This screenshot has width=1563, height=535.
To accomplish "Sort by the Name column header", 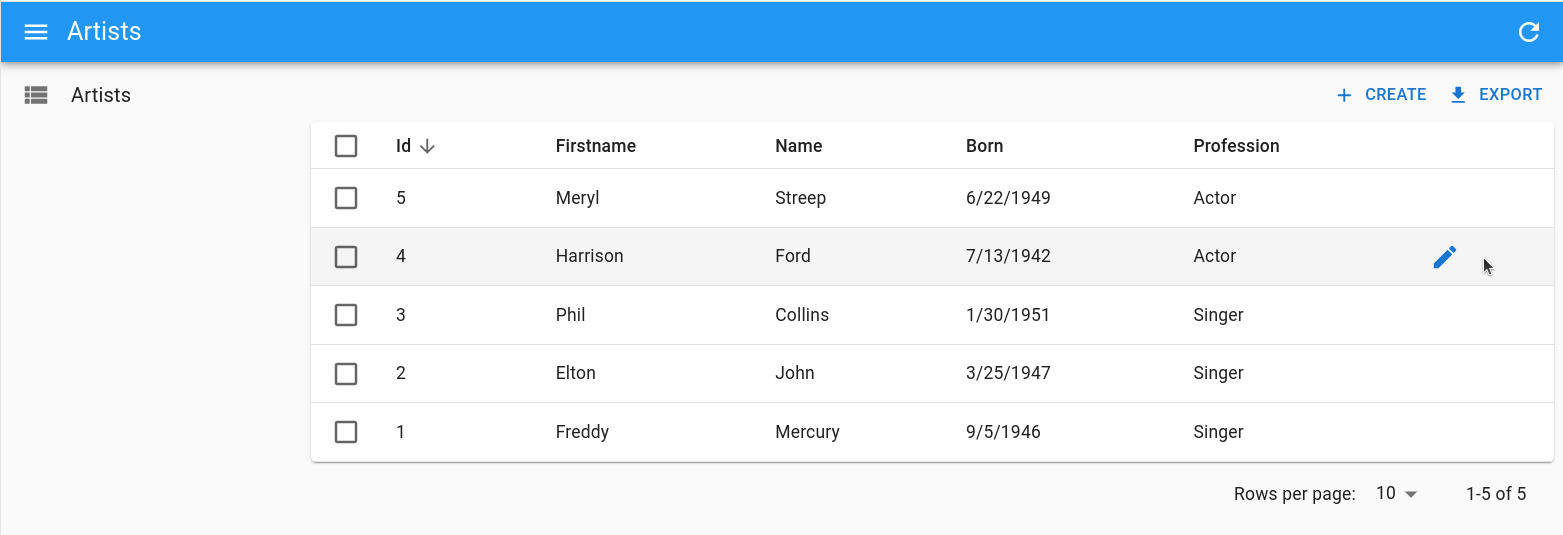I will coord(798,146).
